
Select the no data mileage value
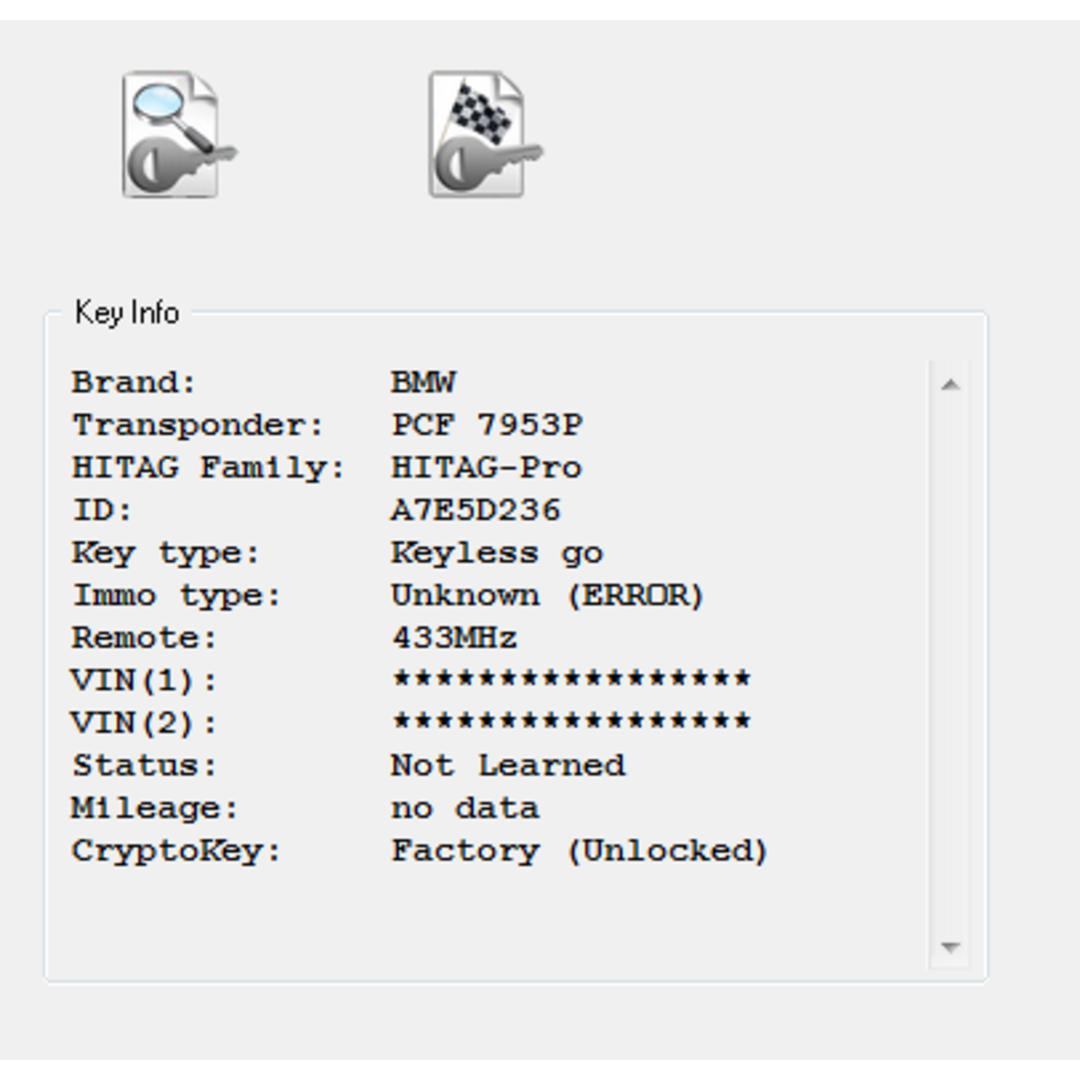coord(465,808)
